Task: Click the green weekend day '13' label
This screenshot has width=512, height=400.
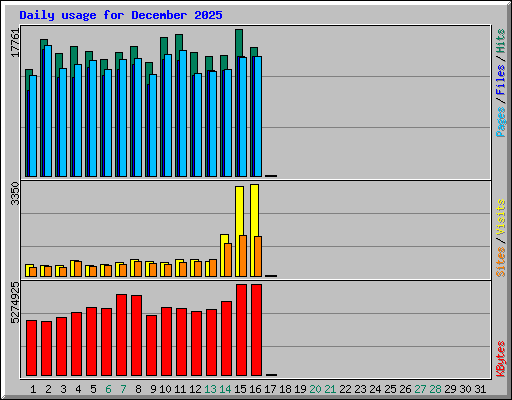Action: click(210, 389)
